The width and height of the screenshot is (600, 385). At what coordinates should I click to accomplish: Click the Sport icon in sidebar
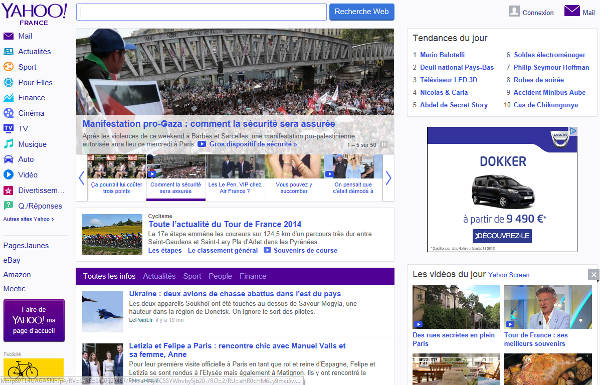coord(8,67)
